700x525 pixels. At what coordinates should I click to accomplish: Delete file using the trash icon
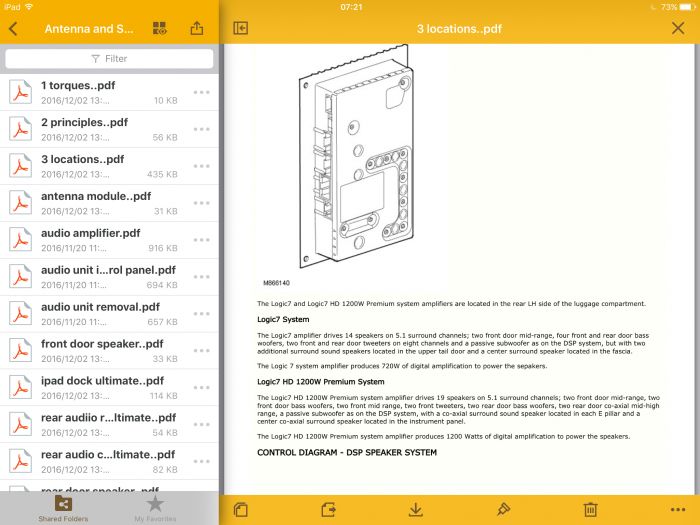point(590,509)
